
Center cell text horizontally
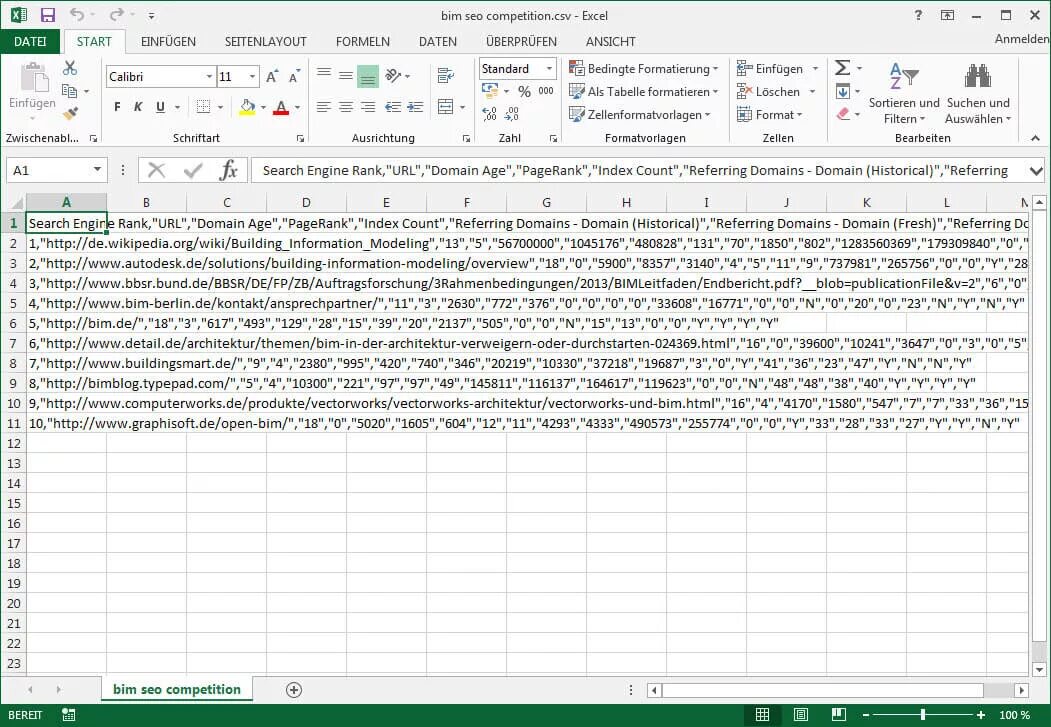346,107
